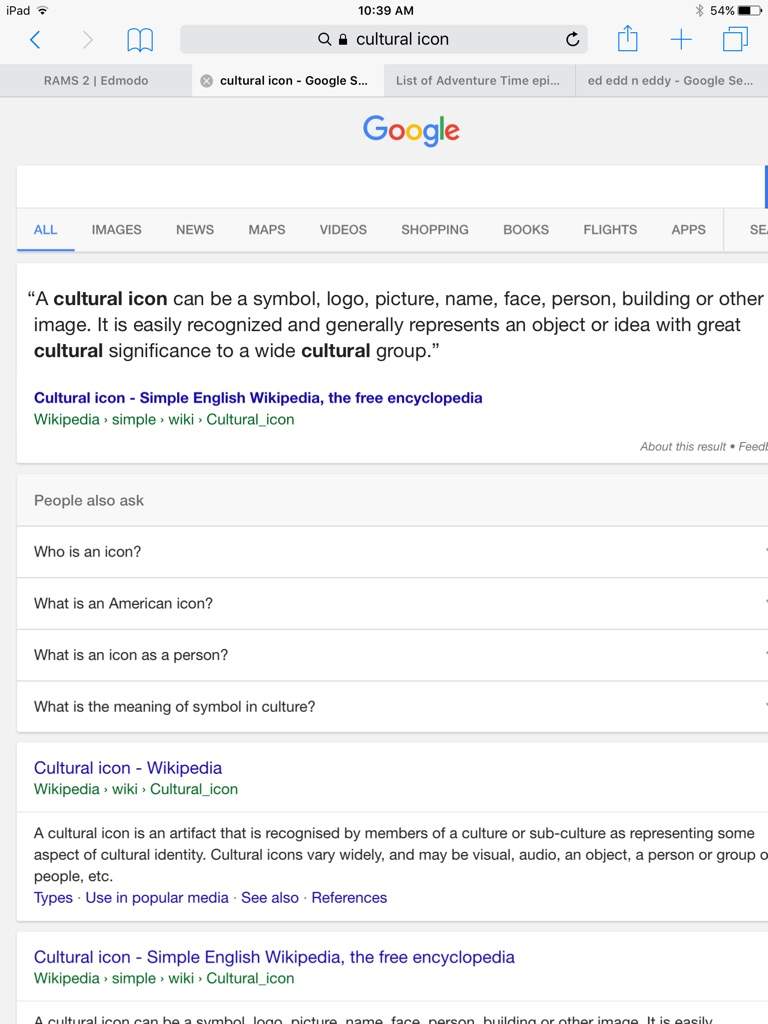The height and width of the screenshot is (1024, 768).
Task: Show all tabs overview icon
Action: pyautogui.click(x=735, y=40)
